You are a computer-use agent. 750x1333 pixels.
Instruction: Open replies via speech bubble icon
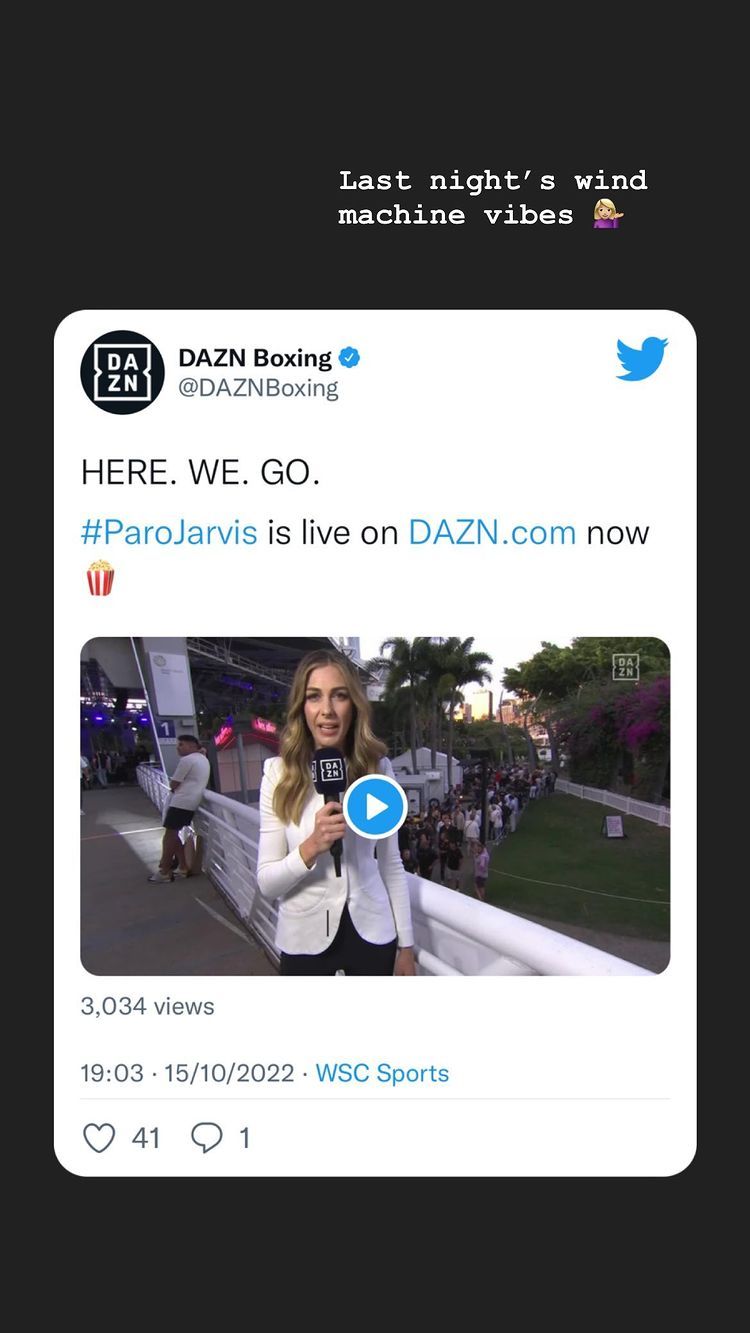(x=207, y=1138)
